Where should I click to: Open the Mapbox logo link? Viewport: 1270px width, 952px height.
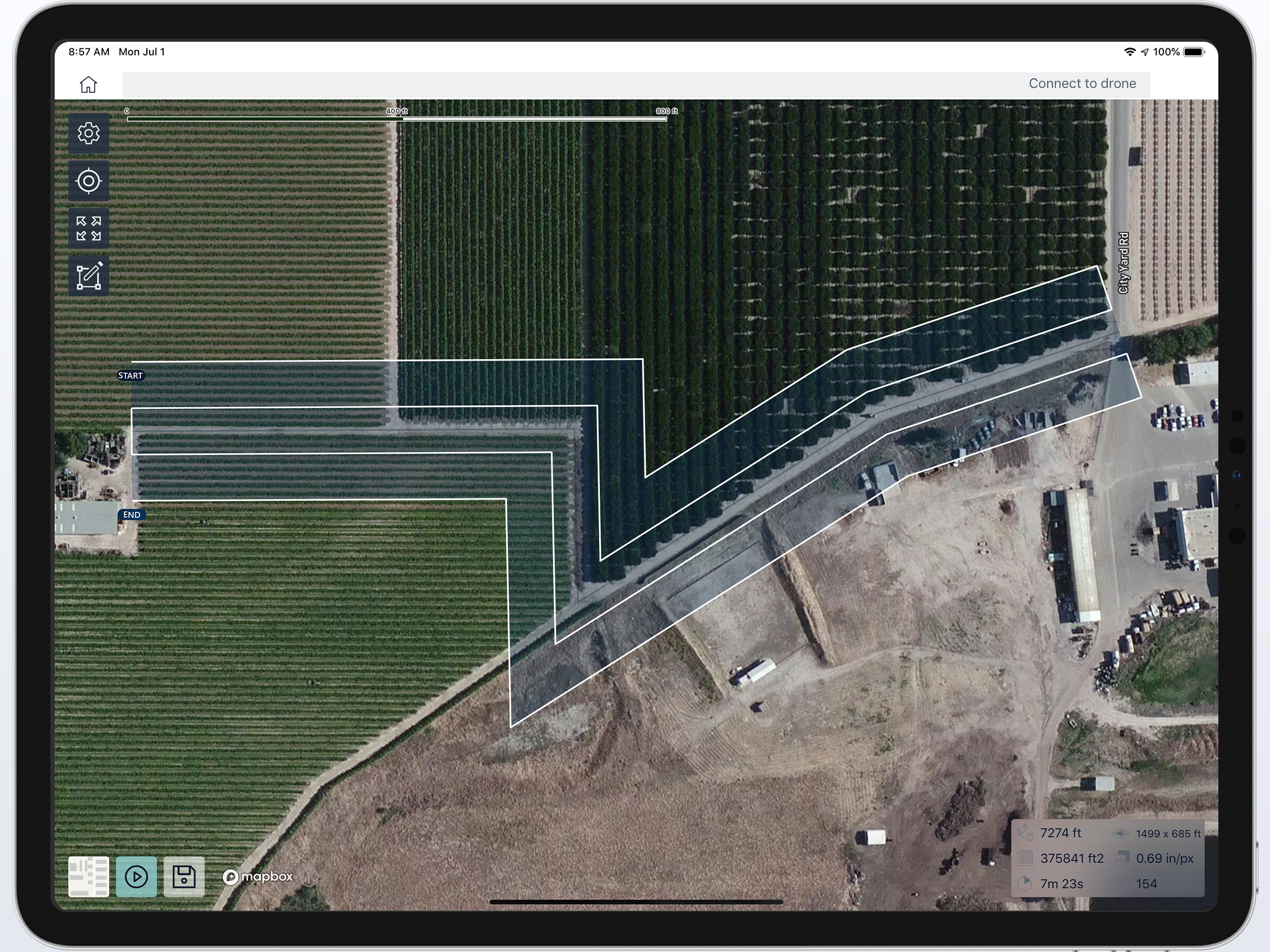coord(258,877)
